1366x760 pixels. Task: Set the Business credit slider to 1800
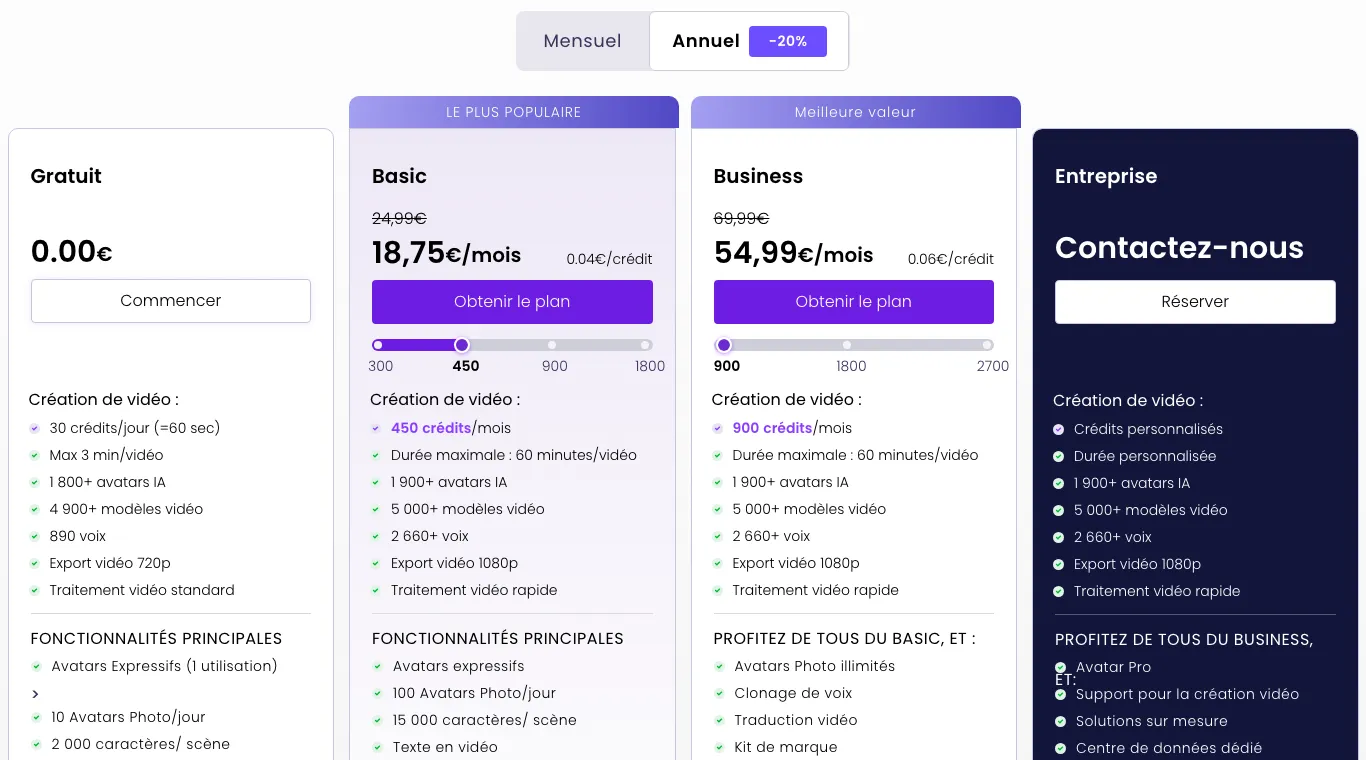(846, 345)
